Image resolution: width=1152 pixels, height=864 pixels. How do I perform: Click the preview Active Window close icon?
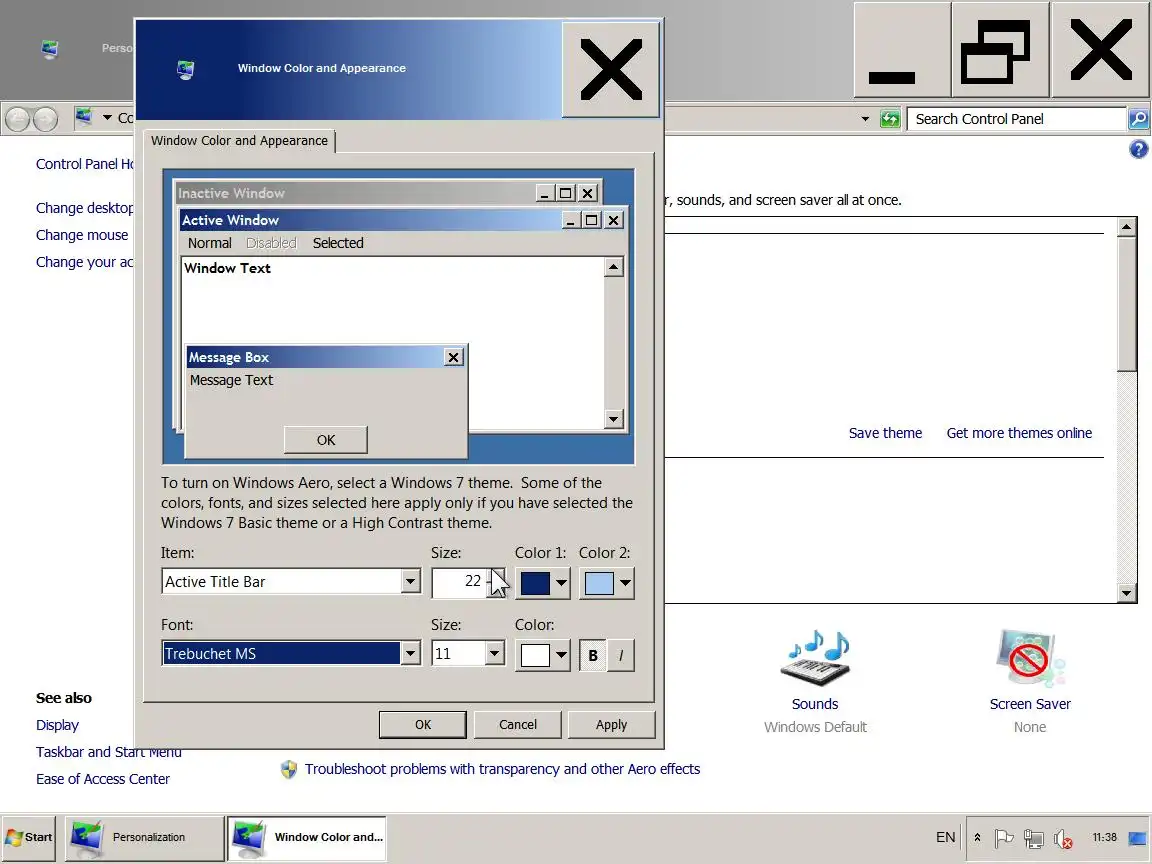[x=613, y=220]
